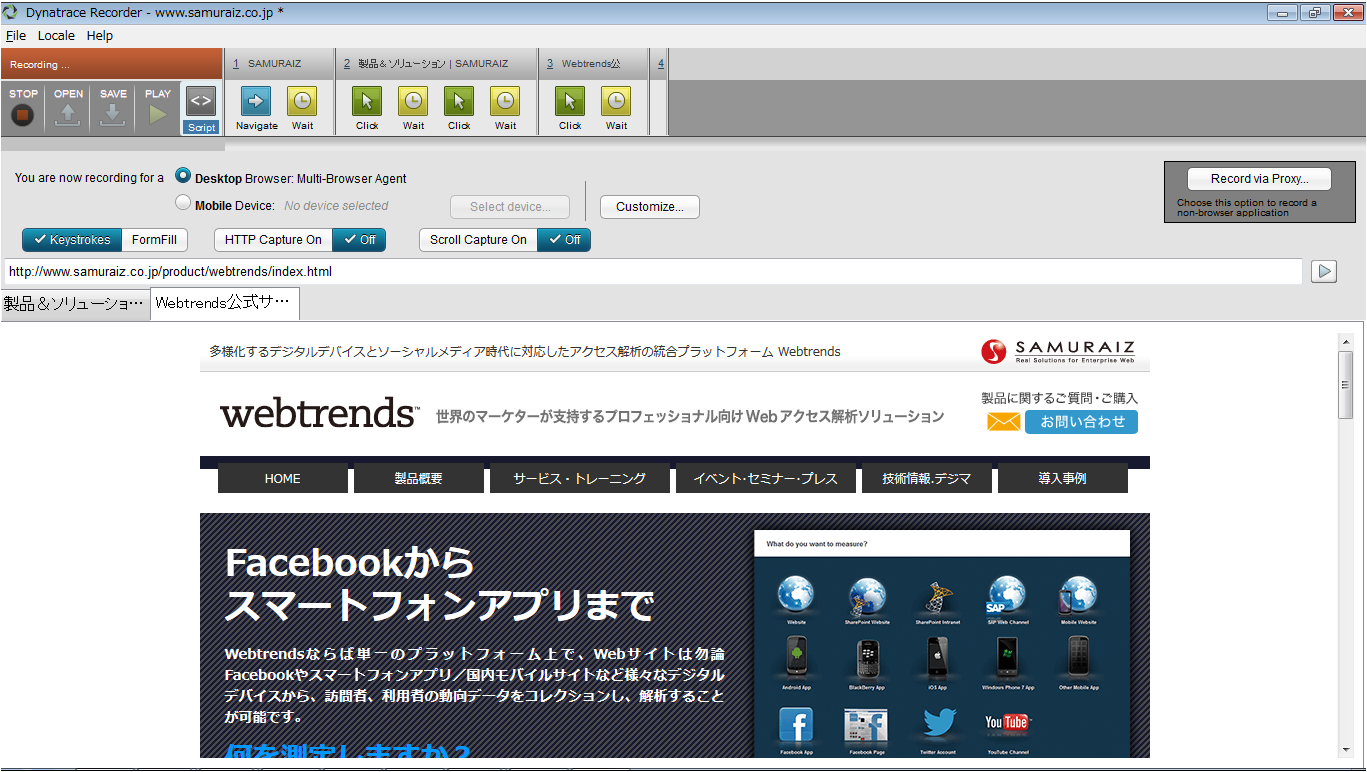Click the Twitter Account bird icon
The image size is (1367, 772).
tap(938, 724)
